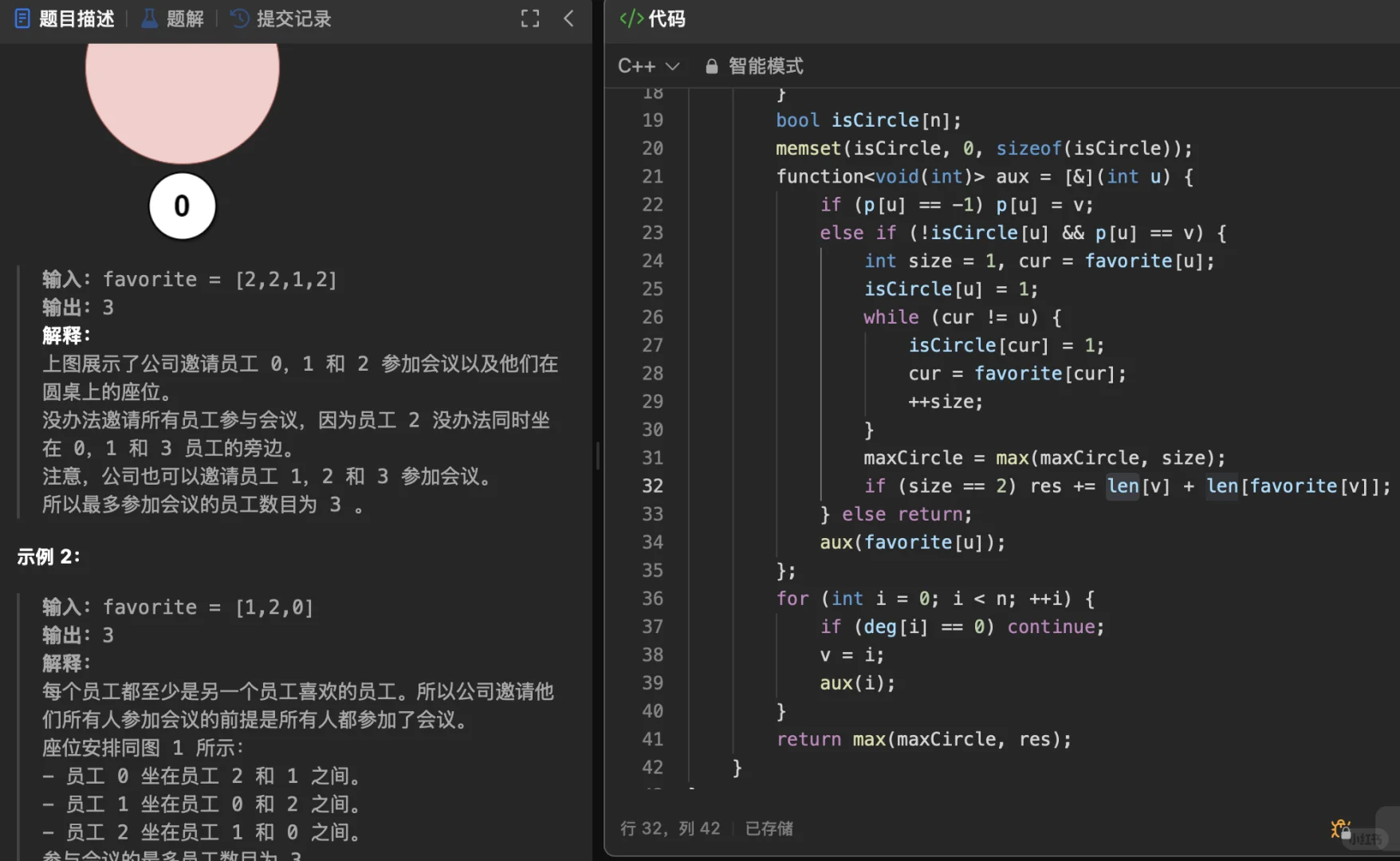Click the 已存储 saved status text
1400x861 pixels.
click(769, 828)
